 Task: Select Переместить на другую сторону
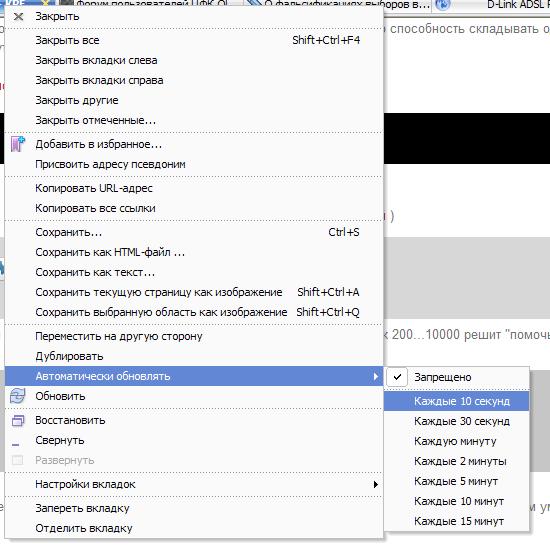point(194,336)
